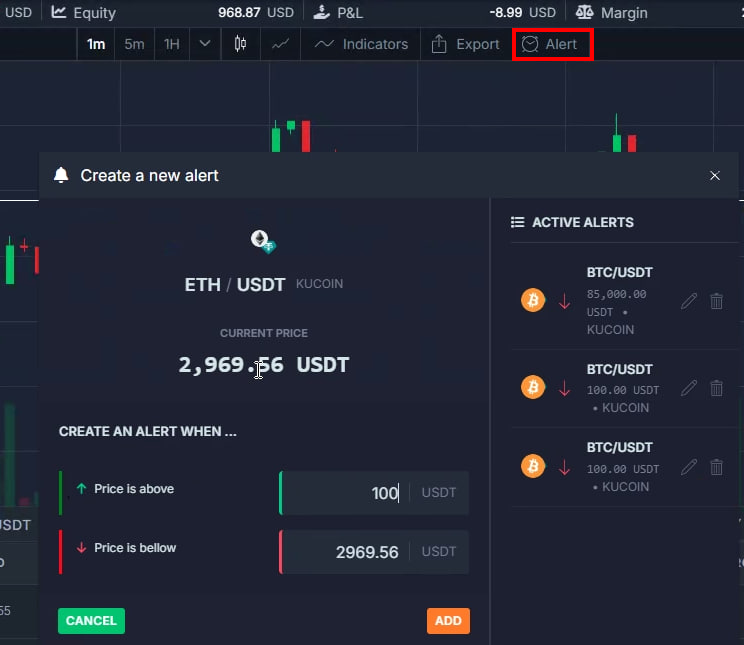Open the Alert tool in toolbar
The width and height of the screenshot is (744, 645).
click(552, 44)
